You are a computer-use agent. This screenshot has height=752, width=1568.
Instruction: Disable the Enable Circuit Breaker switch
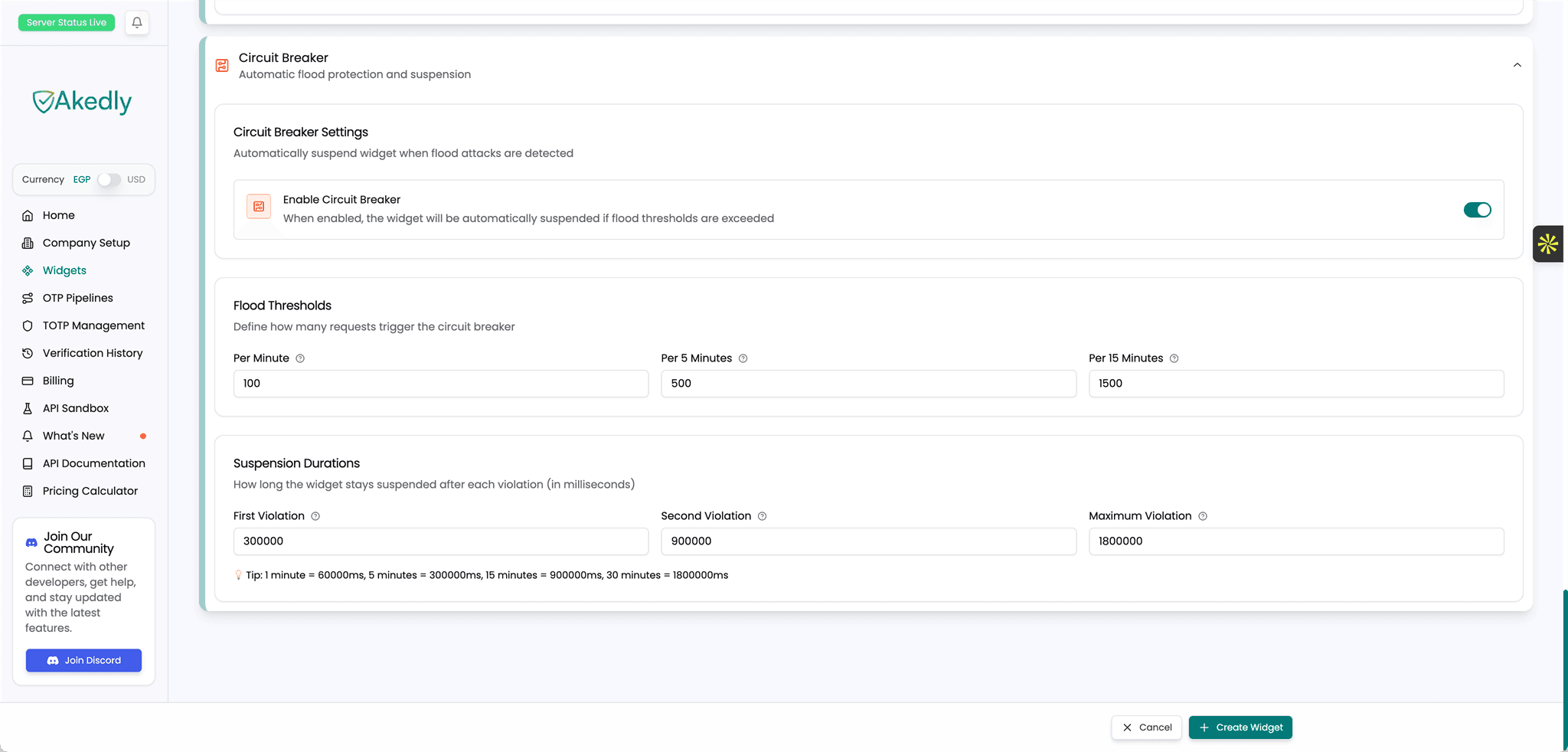coord(1477,210)
